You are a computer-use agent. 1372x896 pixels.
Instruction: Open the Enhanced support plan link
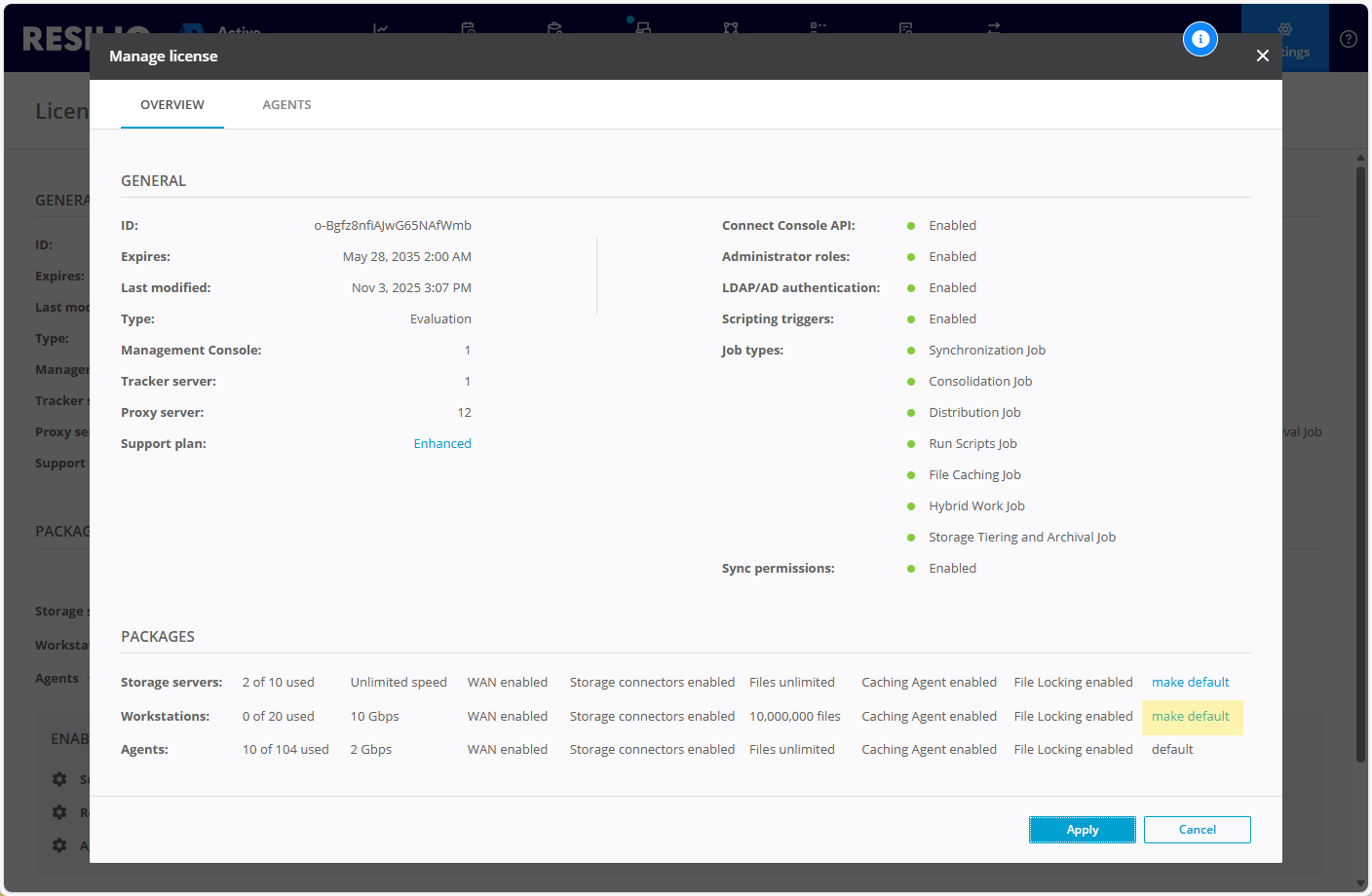tap(442, 444)
